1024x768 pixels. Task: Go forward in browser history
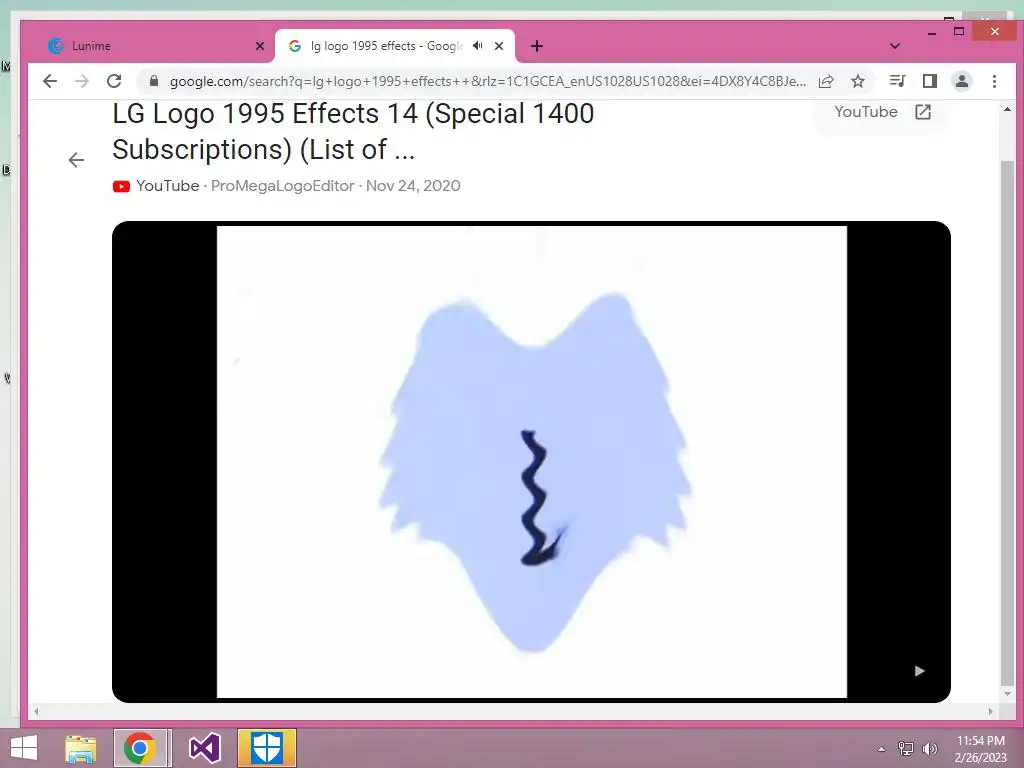pos(82,81)
